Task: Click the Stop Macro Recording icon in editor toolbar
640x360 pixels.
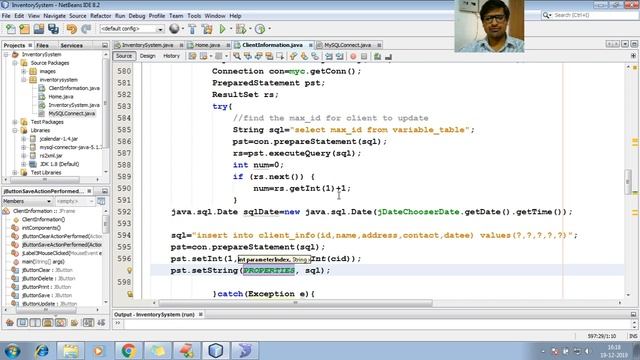Action: click(364, 56)
